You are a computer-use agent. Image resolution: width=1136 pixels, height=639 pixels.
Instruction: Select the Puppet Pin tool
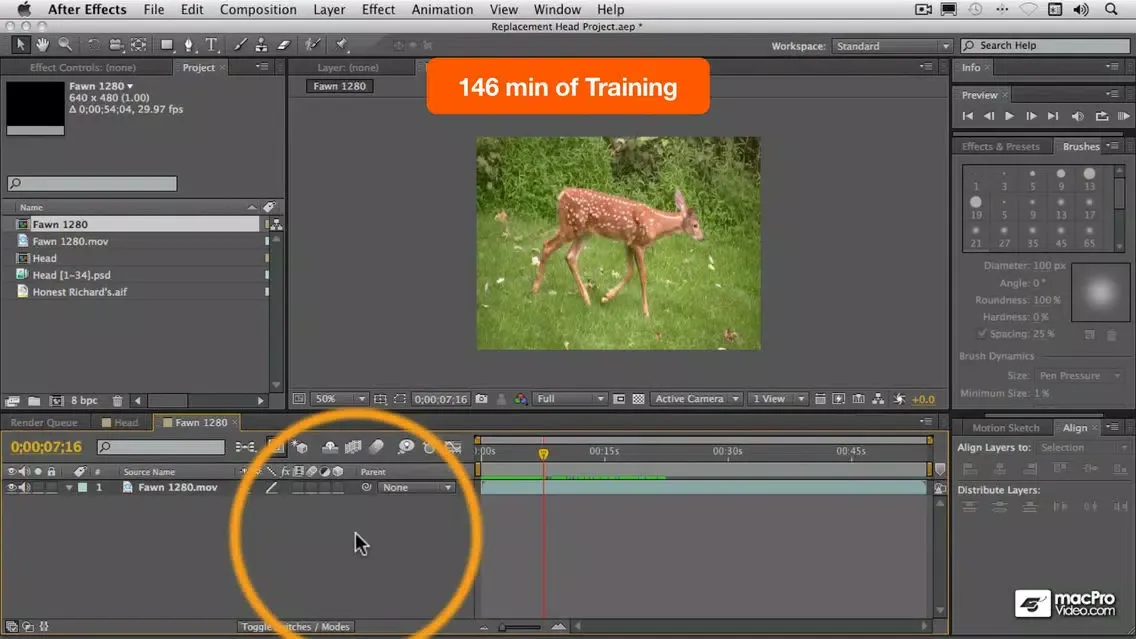coord(341,45)
